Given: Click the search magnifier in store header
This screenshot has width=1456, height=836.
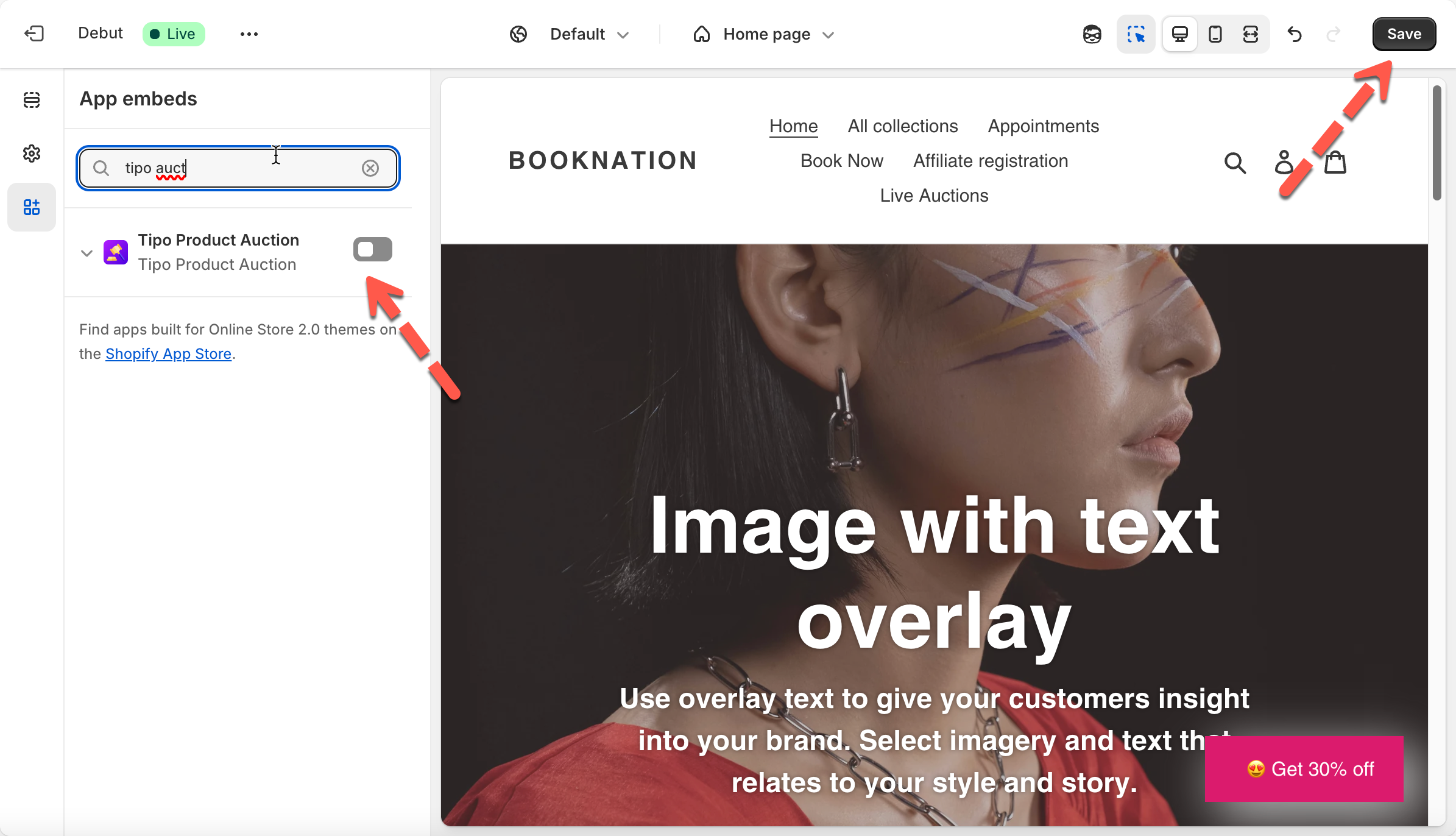Looking at the screenshot, I should (x=1235, y=163).
